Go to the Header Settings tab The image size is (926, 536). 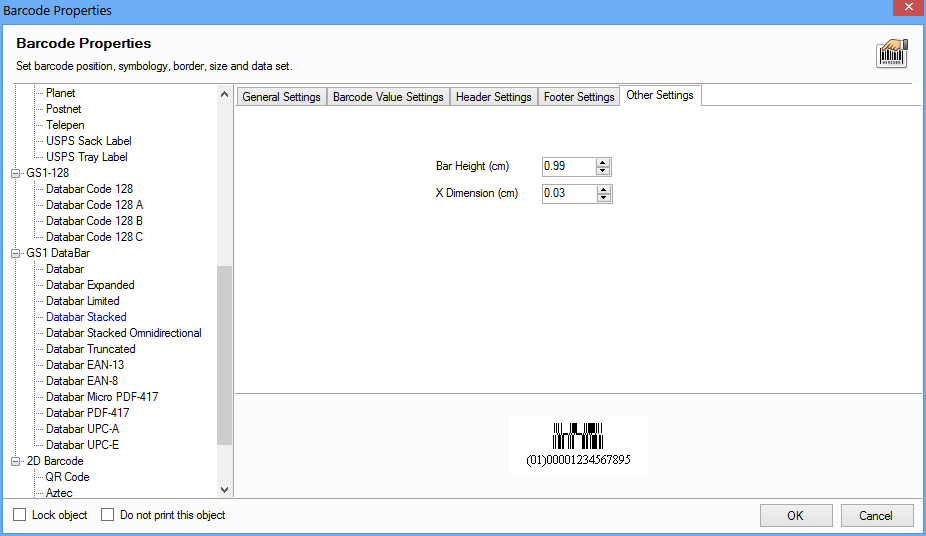(494, 97)
